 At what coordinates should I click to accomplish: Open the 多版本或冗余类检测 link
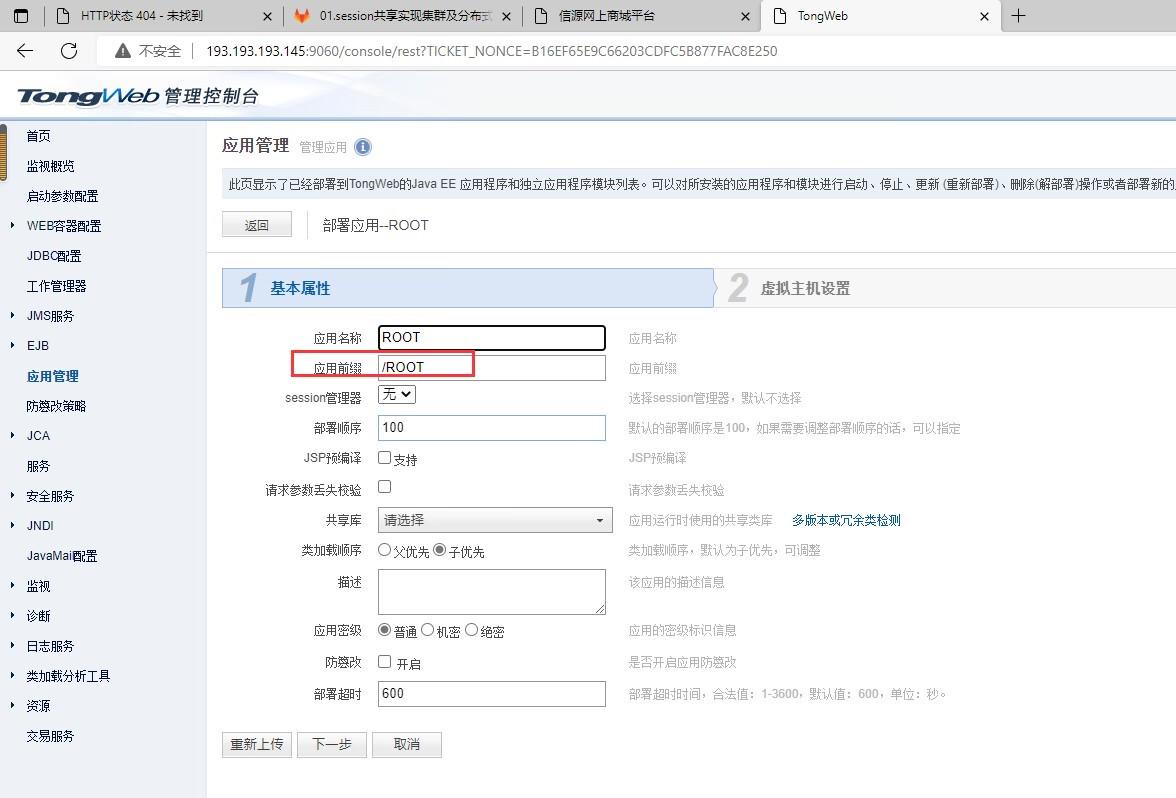click(x=845, y=519)
